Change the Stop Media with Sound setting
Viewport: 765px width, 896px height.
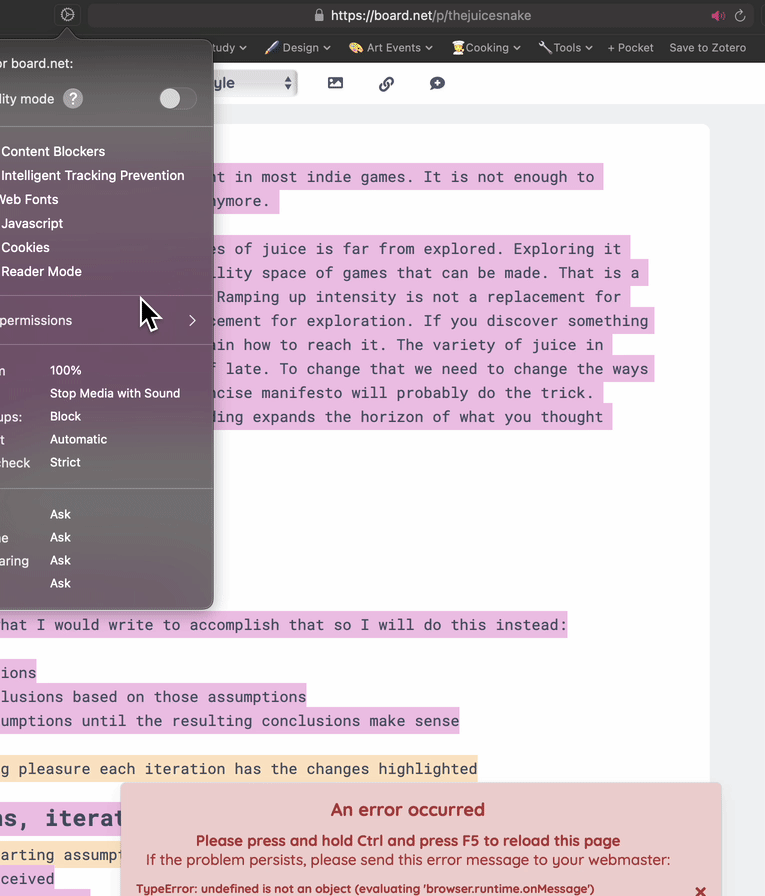[x=115, y=393]
